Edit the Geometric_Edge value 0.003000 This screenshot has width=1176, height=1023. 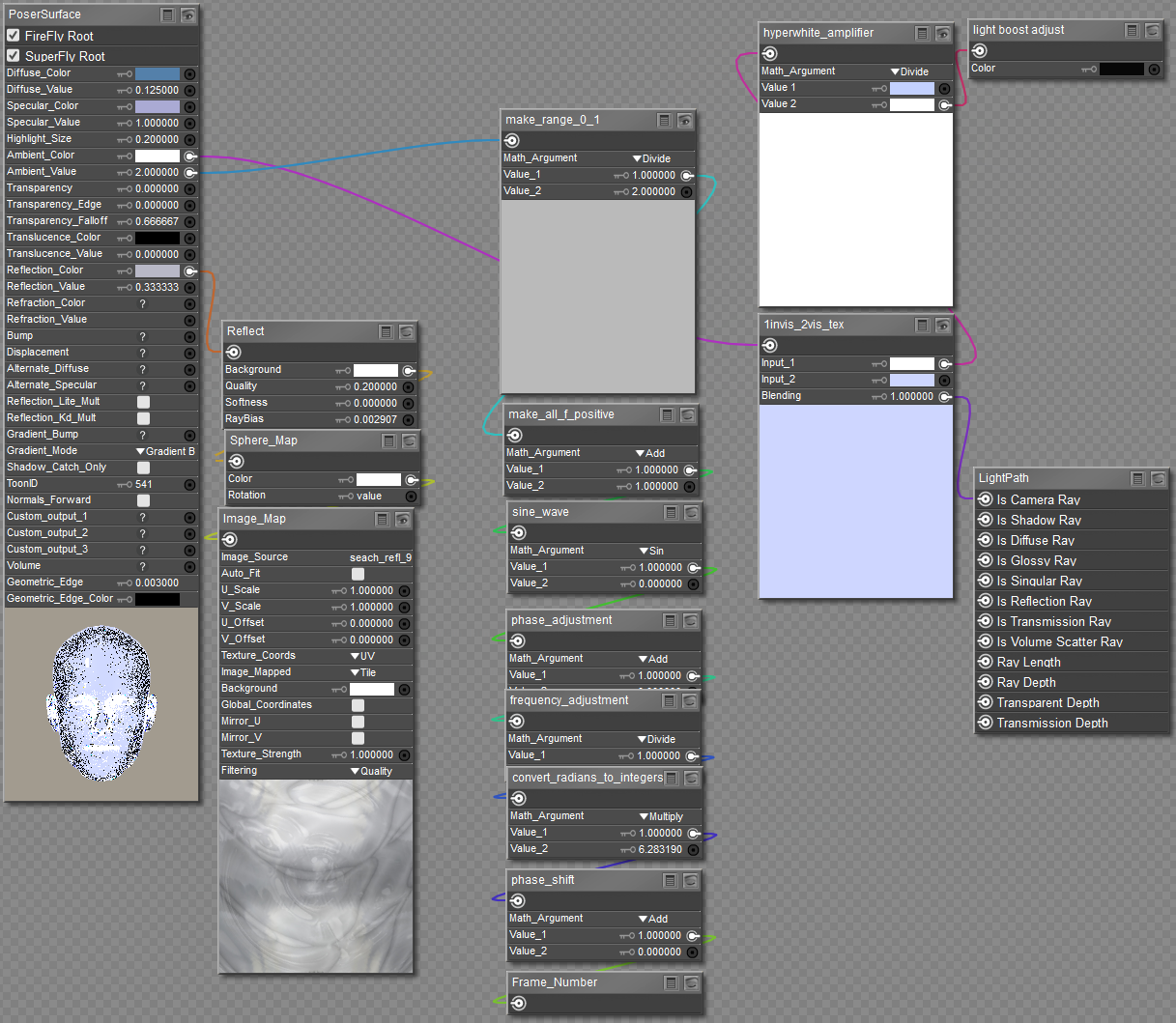[x=157, y=583]
